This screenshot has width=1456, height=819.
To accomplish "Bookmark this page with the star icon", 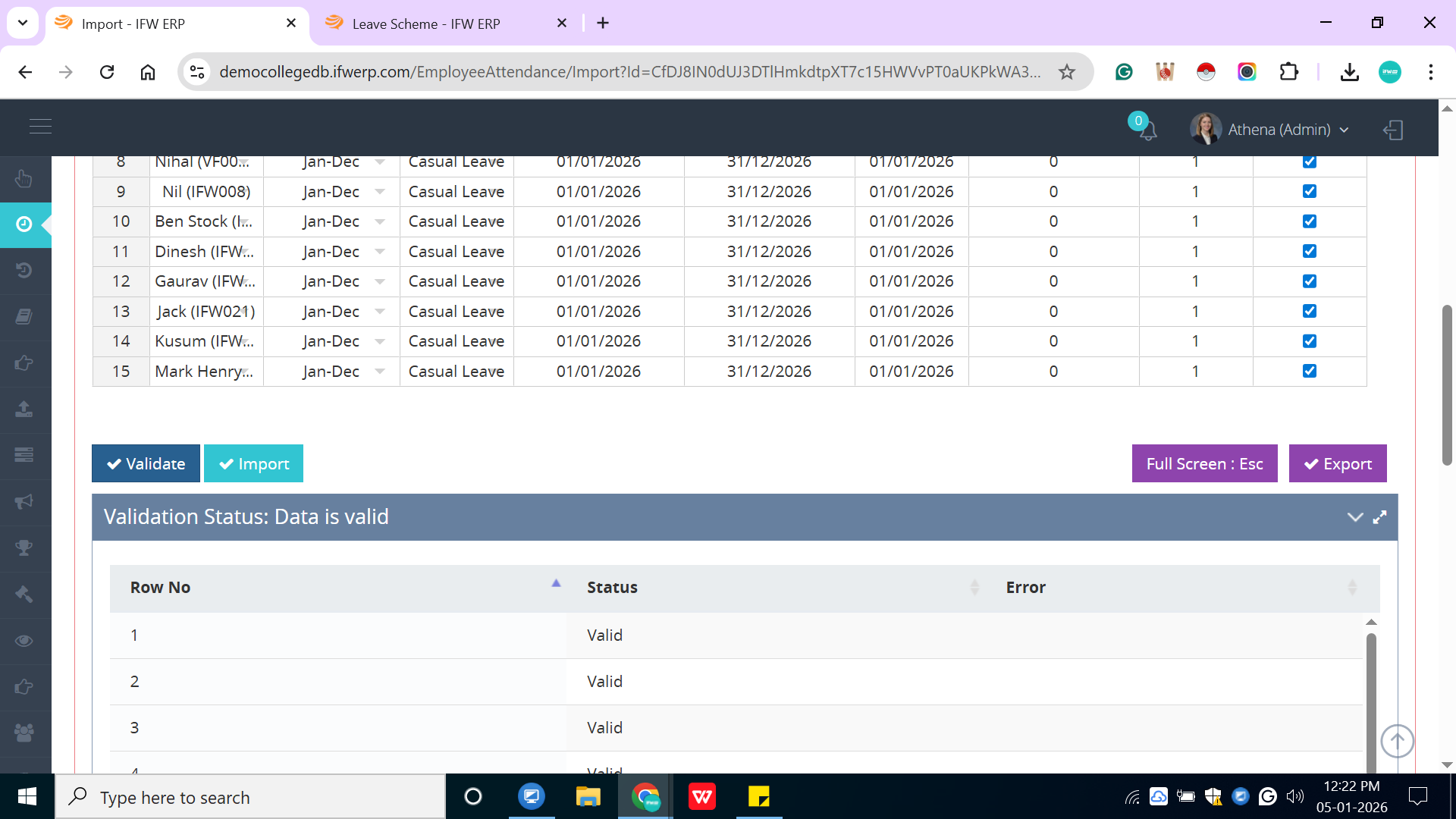I will [x=1067, y=72].
